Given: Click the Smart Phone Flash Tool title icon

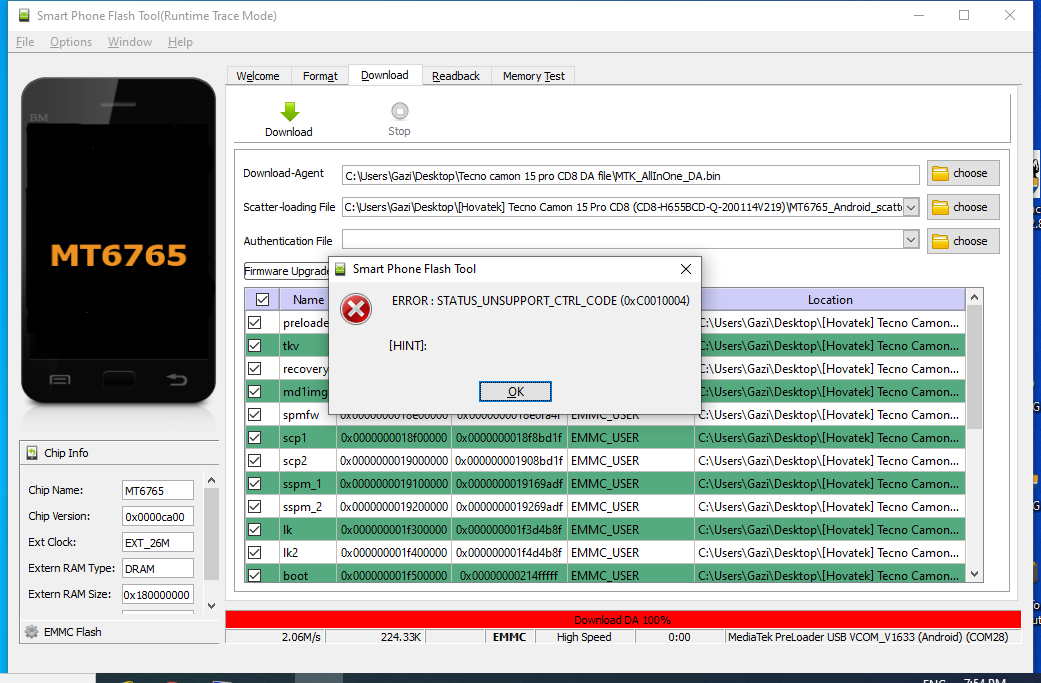Looking at the screenshot, I should point(24,15).
